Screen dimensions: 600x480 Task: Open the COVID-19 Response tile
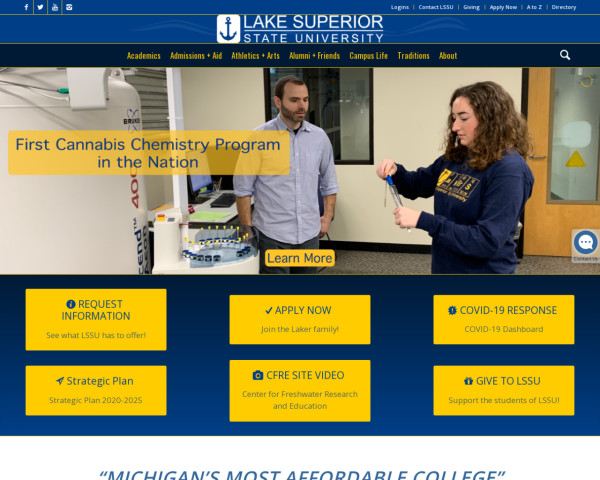504,319
